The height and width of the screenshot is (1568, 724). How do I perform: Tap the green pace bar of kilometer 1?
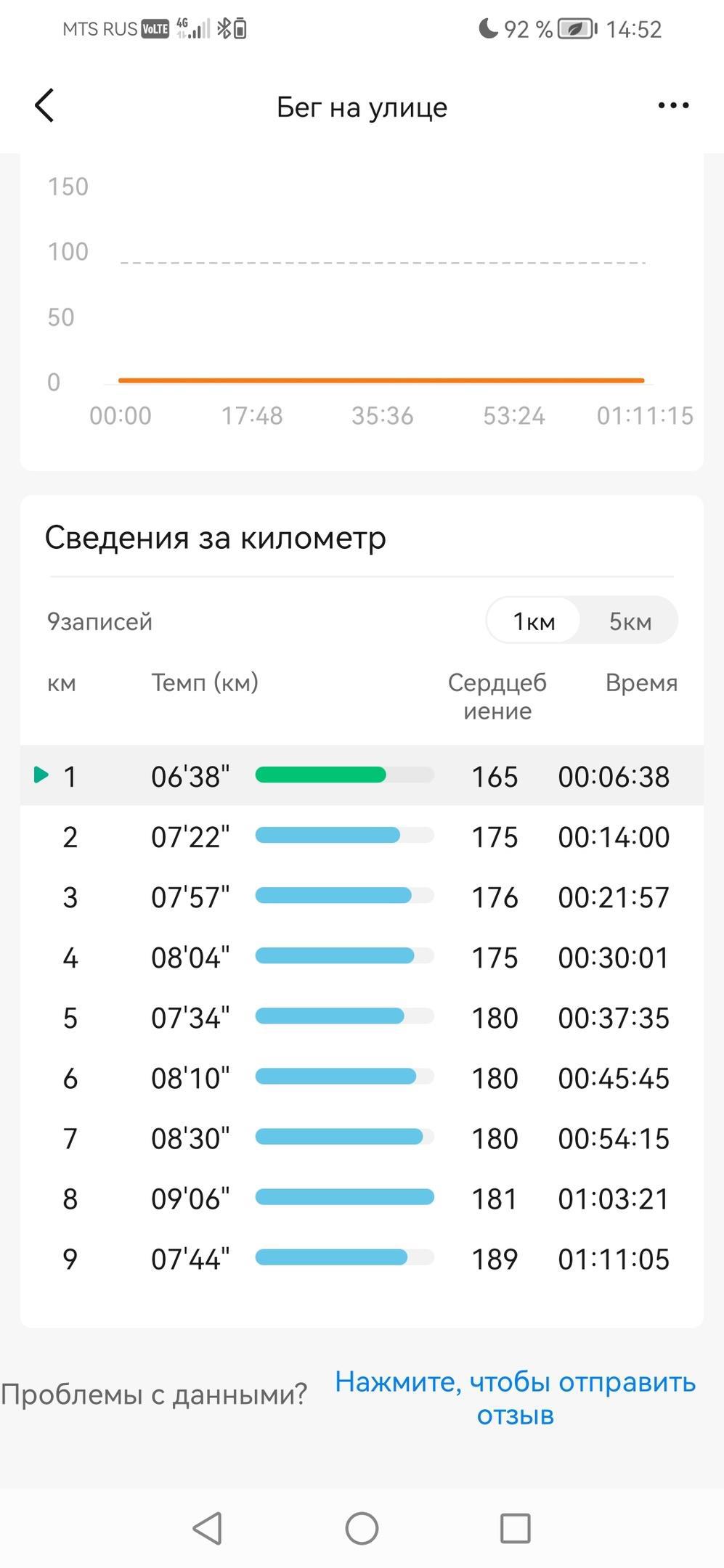pyautogui.click(x=320, y=775)
